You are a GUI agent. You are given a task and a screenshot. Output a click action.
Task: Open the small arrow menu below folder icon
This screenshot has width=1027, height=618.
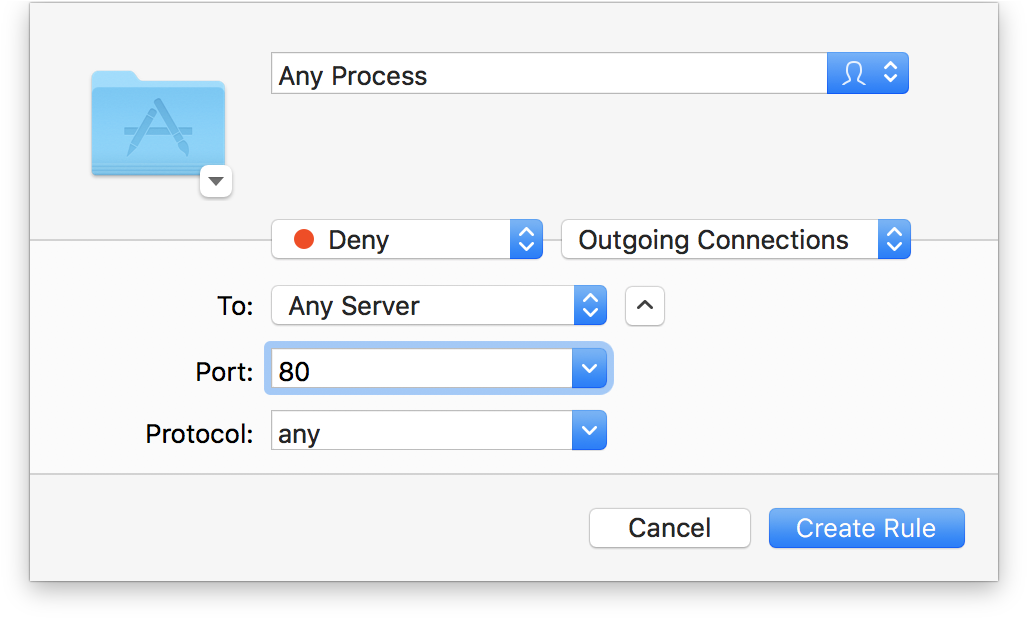pyautogui.click(x=216, y=181)
